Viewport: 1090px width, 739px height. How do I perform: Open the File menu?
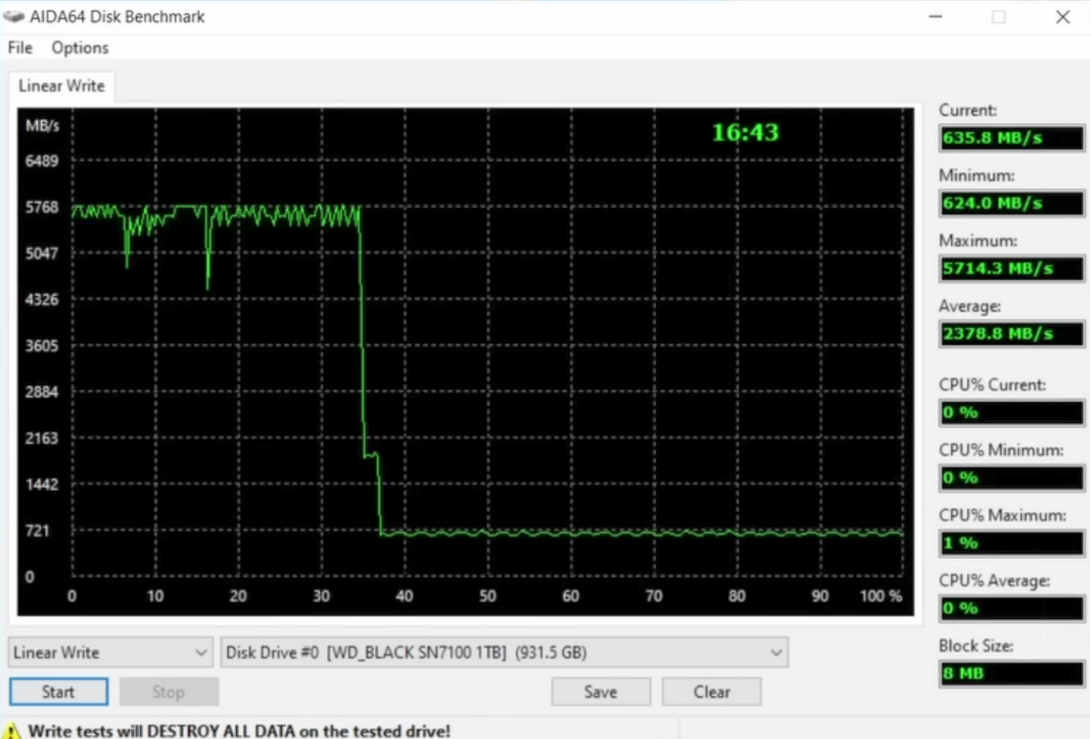(x=20, y=48)
